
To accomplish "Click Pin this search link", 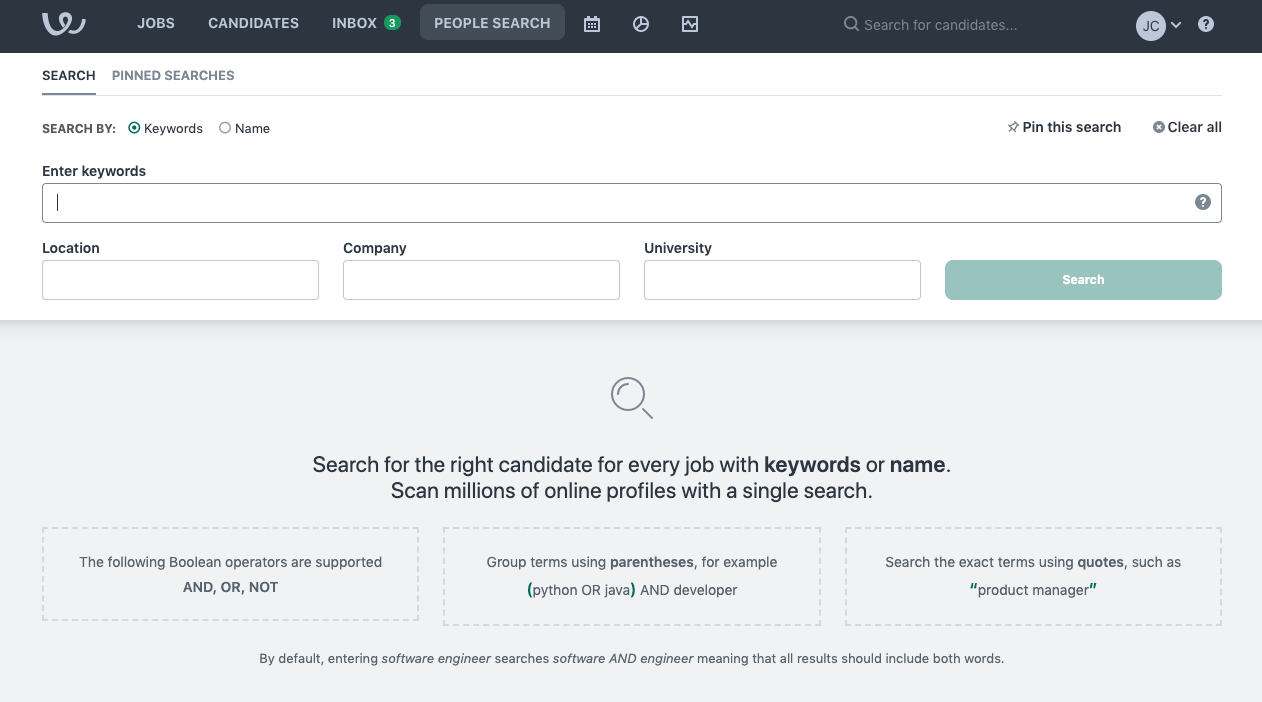I will point(1064,127).
